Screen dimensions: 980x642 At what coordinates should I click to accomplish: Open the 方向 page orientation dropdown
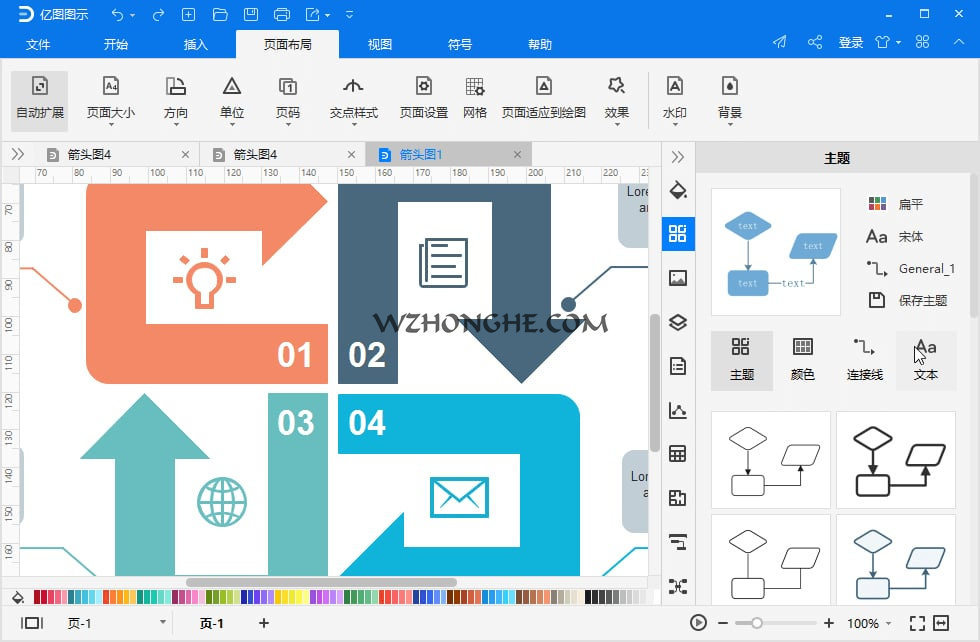176,100
